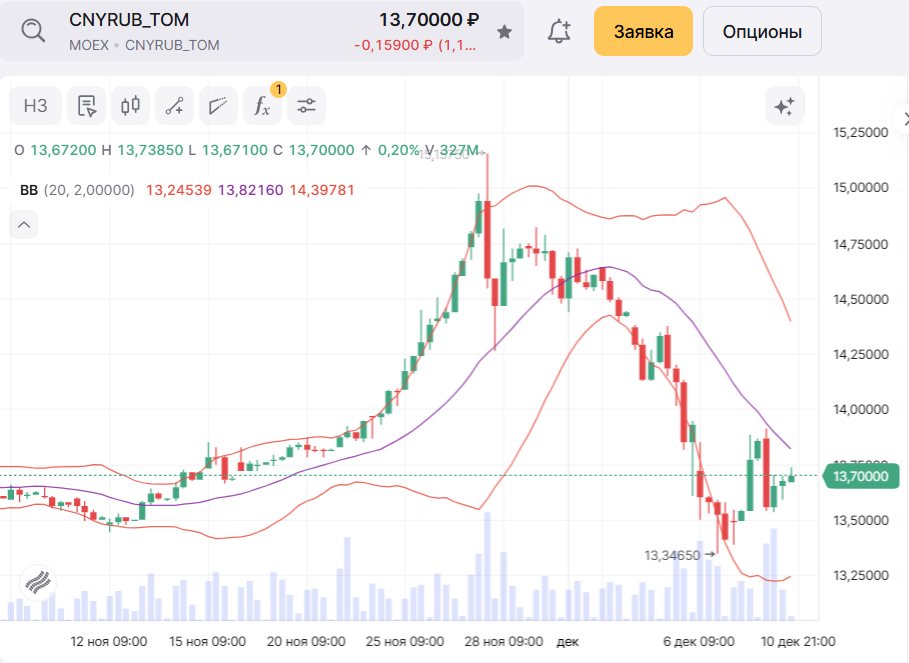This screenshot has height=663, width=909.
Task: Toggle the favorite star for CNYRUB_TOM
Action: pyautogui.click(x=504, y=32)
